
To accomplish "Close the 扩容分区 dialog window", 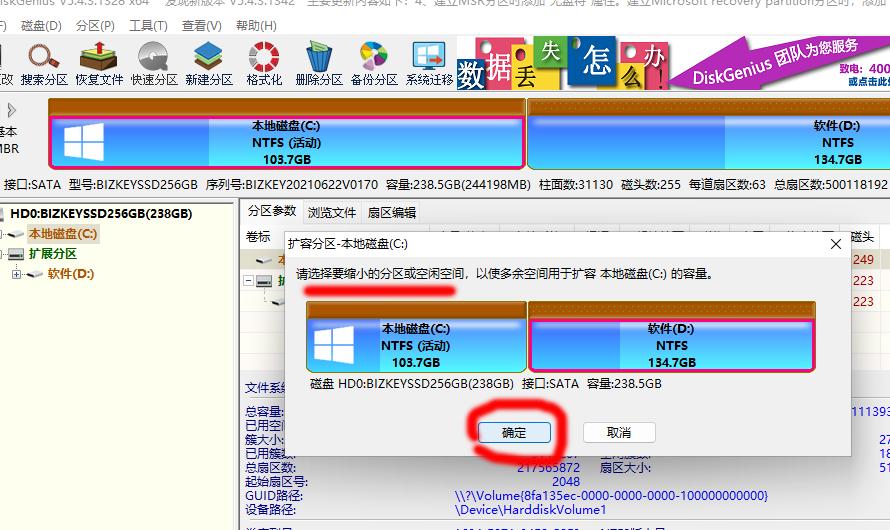I will [836, 244].
